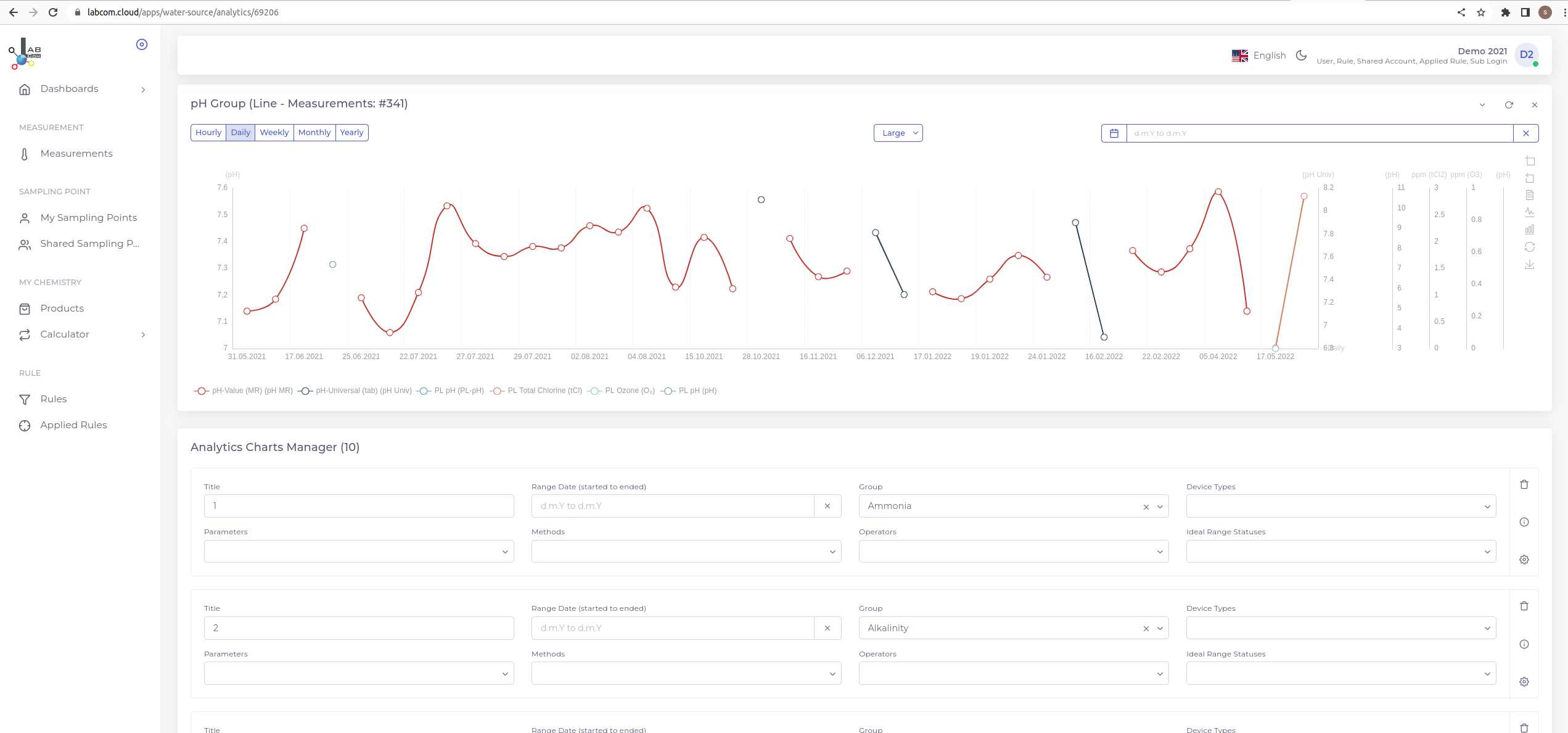This screenshot has width=1568, height=733.
Task: Open settings gear for chart titled 2
Action: [1524, 682]
